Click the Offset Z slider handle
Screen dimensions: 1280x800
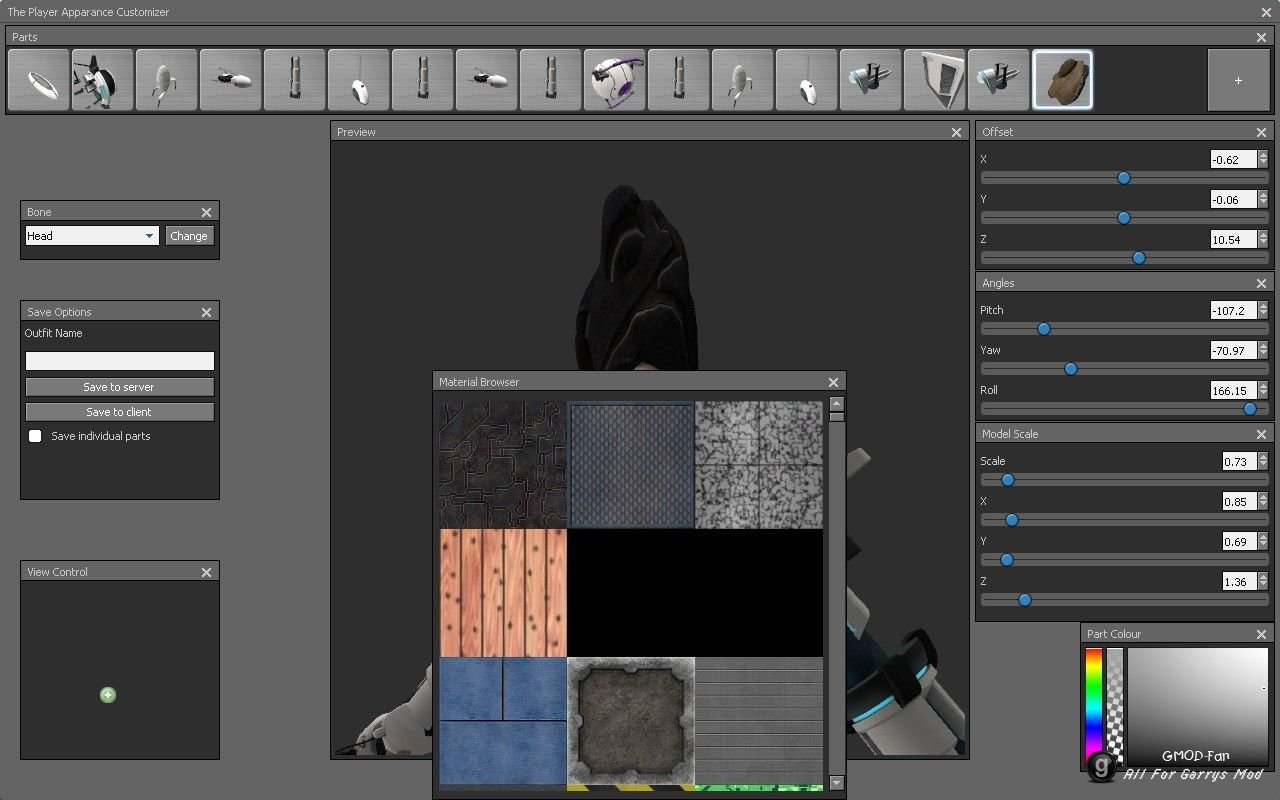(1139, 258)
